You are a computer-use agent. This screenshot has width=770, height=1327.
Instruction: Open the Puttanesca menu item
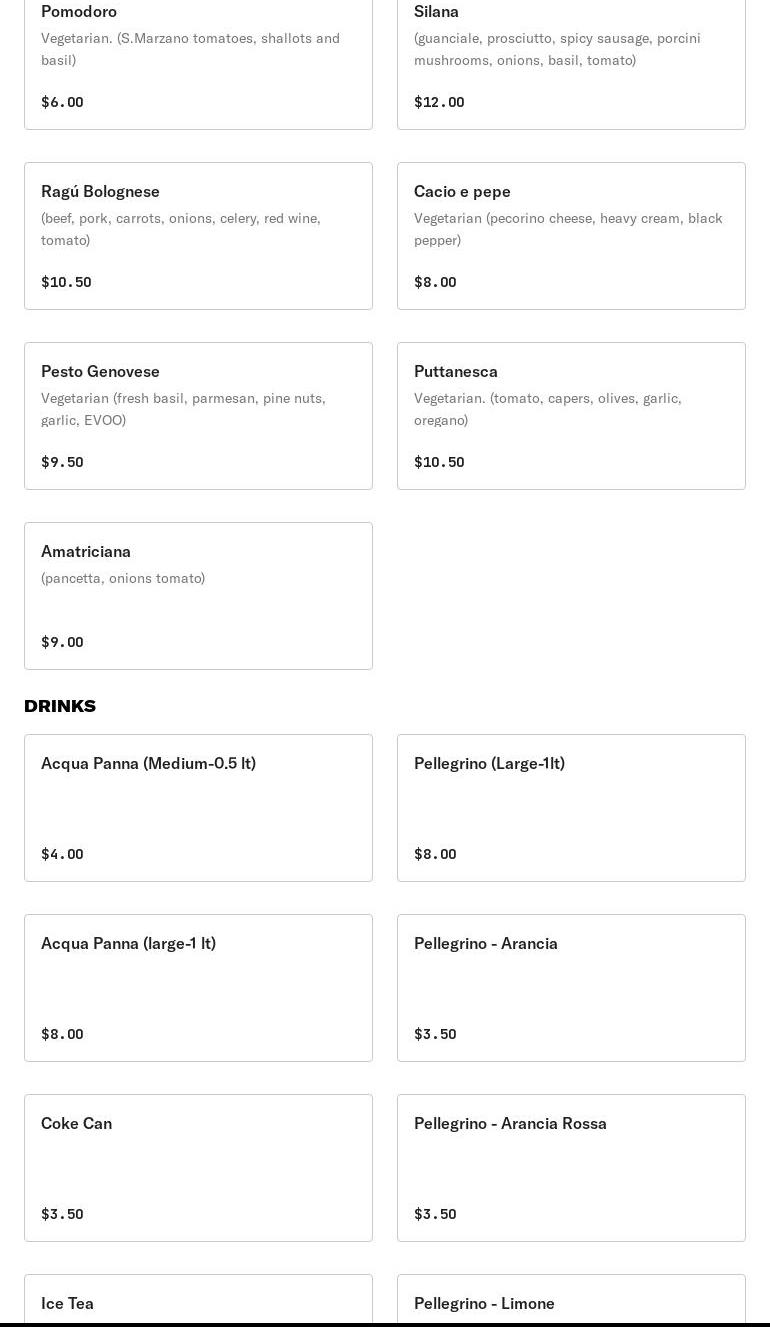point(571,416)
